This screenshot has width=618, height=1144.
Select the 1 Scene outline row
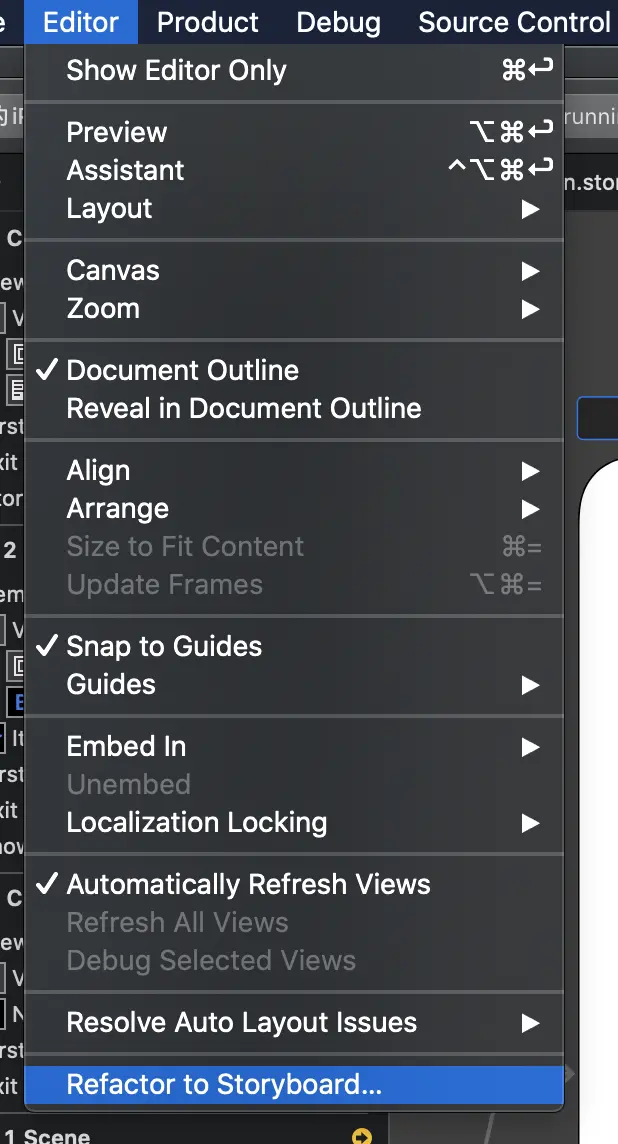(x=57, y=1136)
